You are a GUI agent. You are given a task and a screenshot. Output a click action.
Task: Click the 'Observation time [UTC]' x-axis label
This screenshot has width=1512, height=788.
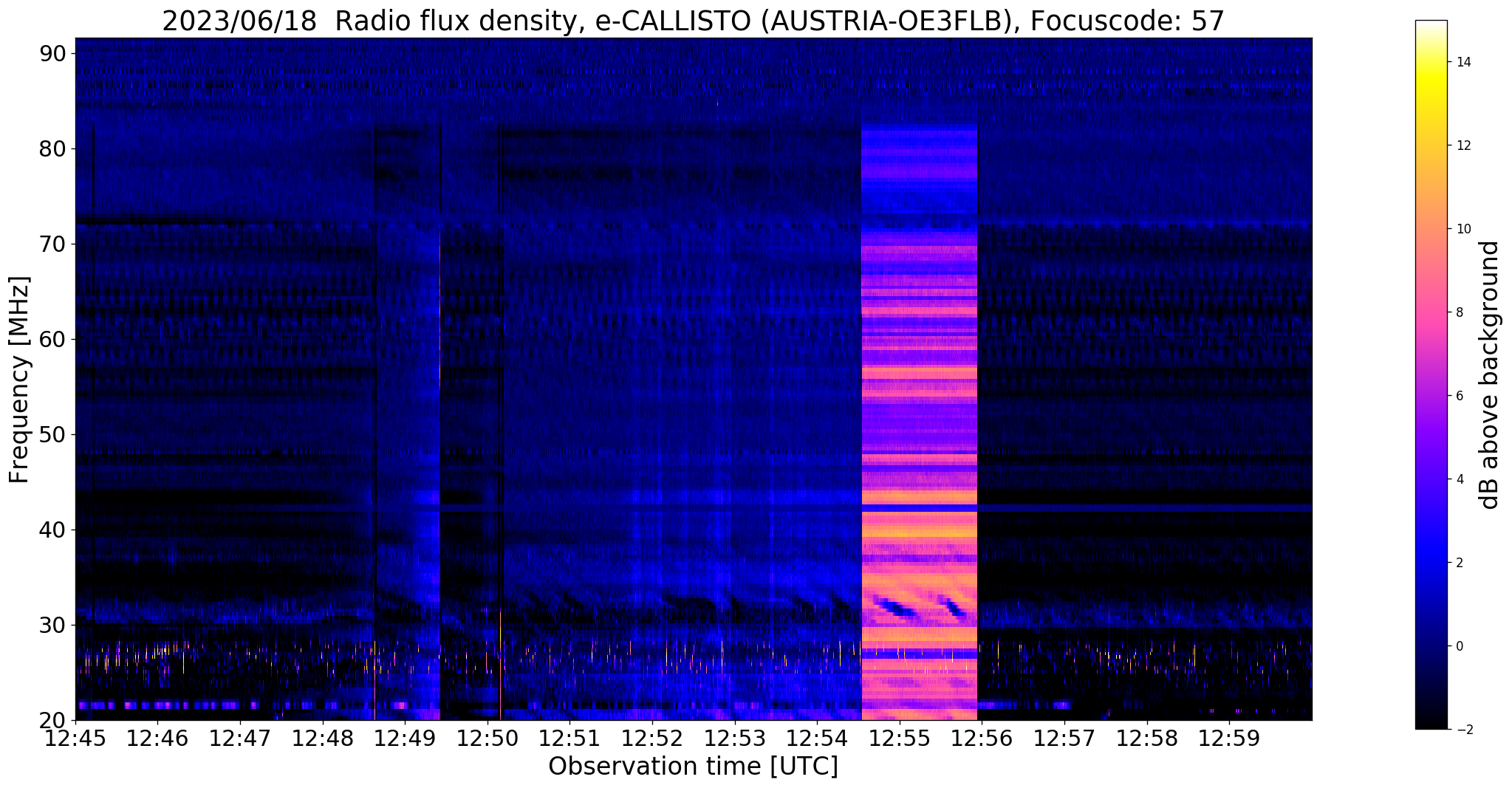693,767
